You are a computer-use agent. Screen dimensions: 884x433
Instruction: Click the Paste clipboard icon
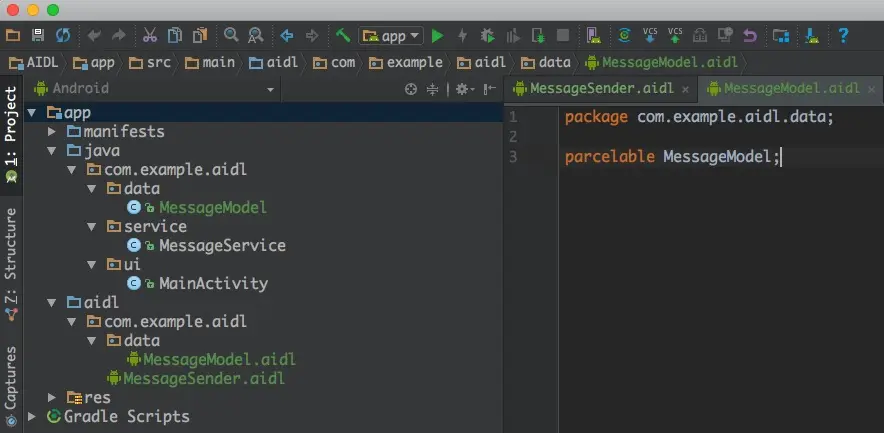pyautogui.click(x=200, y=36)
